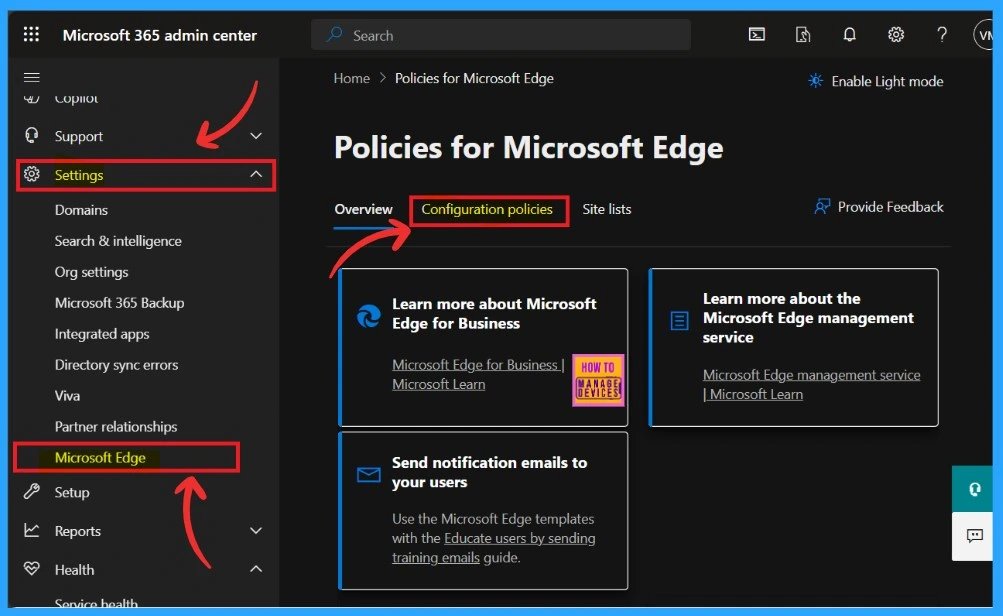Open Partner relationships
The height and width of the screenshot is (616, 1003).
coord(116,427)
